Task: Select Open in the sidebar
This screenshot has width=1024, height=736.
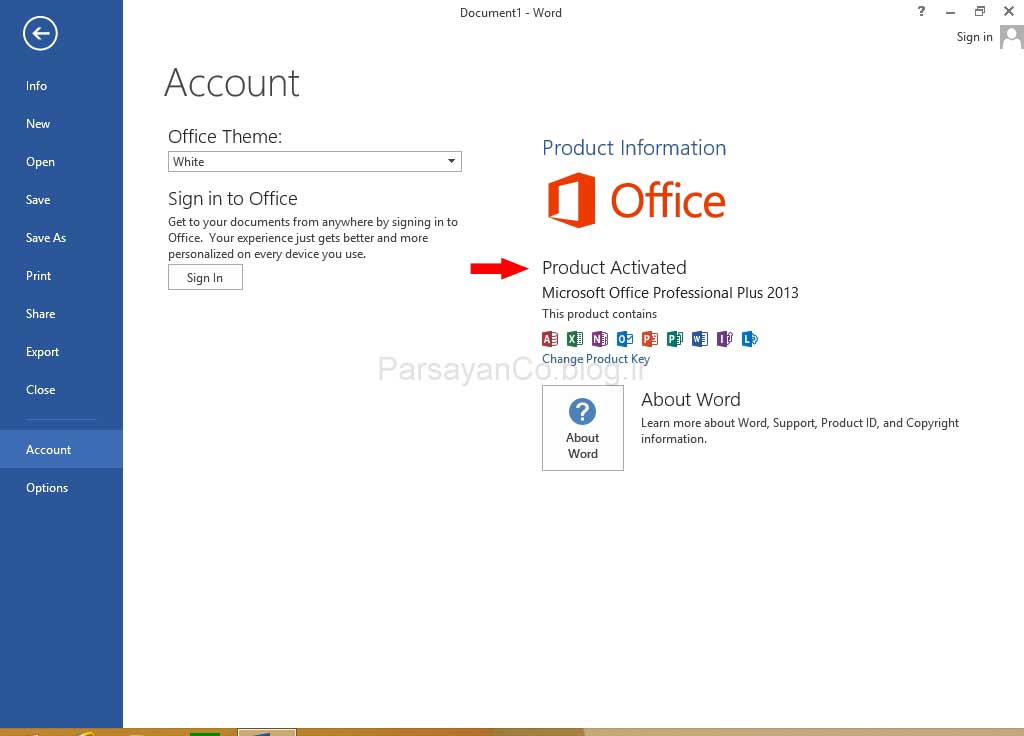Action: pos(61,162)
